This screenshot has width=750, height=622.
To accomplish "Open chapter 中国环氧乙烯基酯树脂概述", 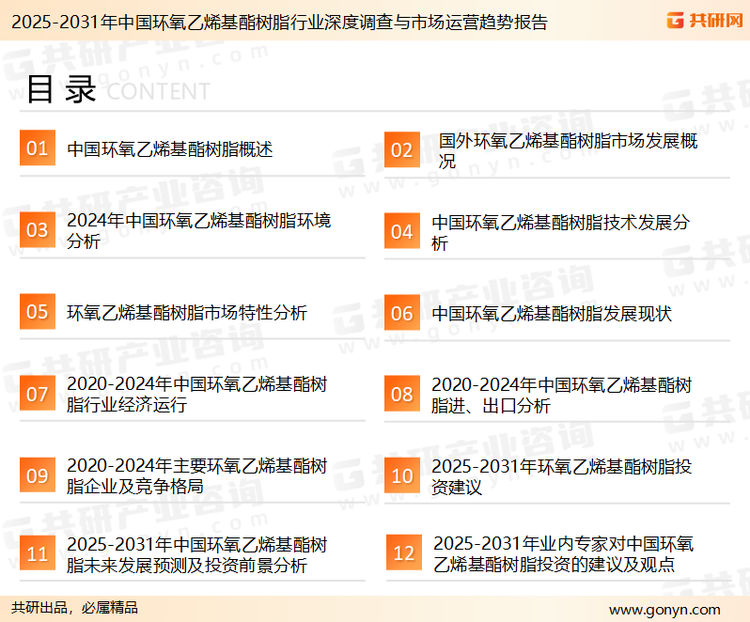I will click(x=170, y=149).
